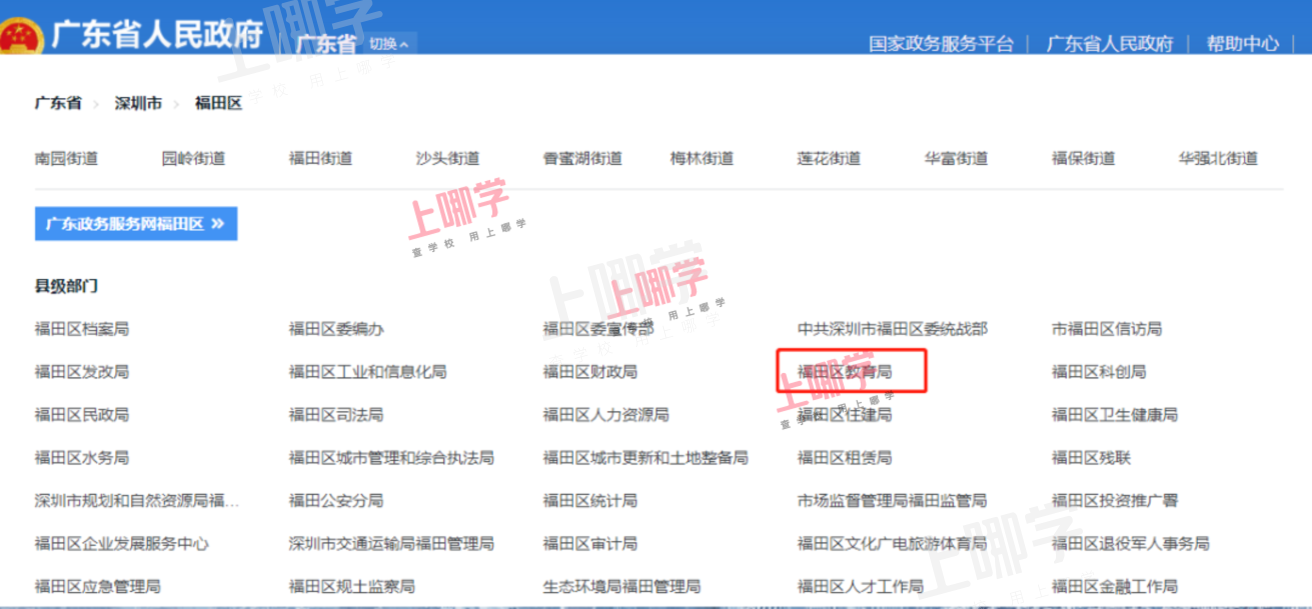Open 福田区人才工作局 department

coord(860,587)
